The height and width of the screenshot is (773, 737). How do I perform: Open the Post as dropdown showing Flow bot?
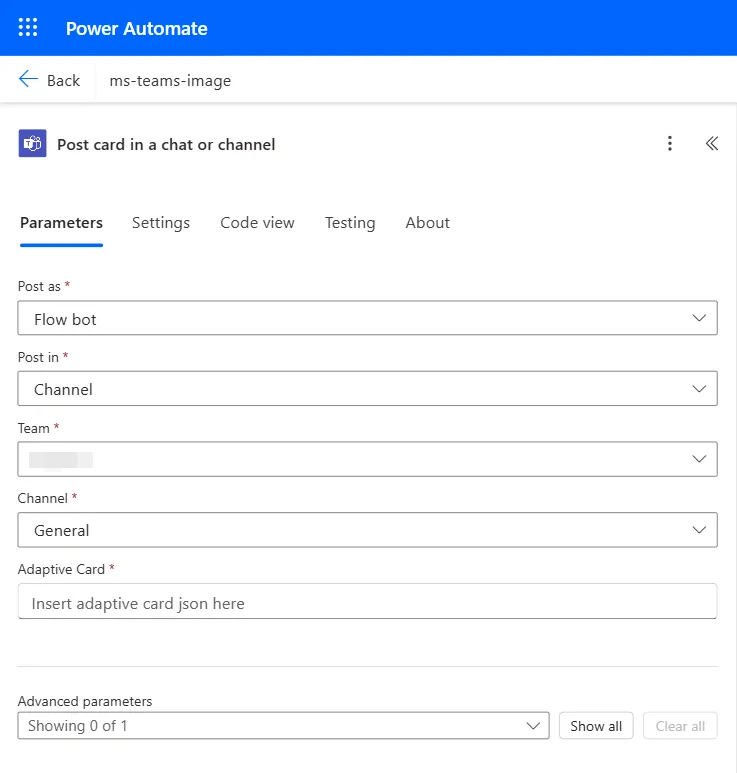[x=367, y=318]
